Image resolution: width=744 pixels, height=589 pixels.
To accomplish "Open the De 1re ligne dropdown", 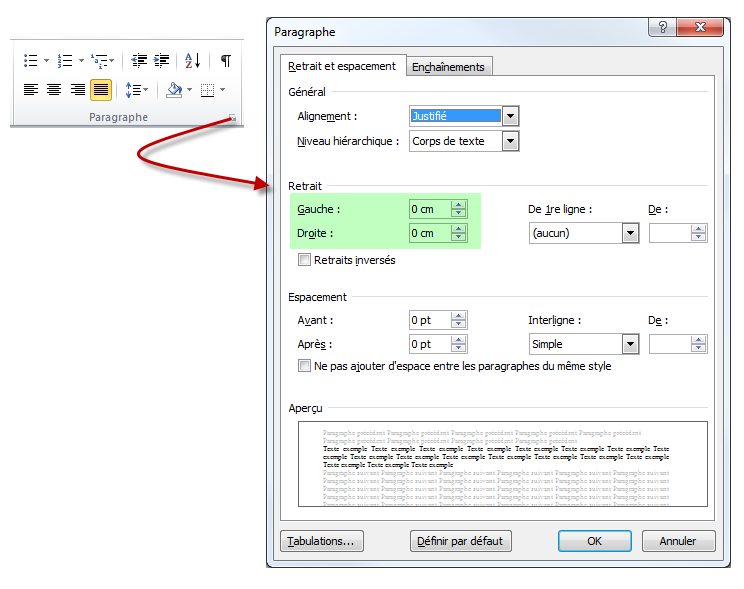I will [x=630, y=233].
